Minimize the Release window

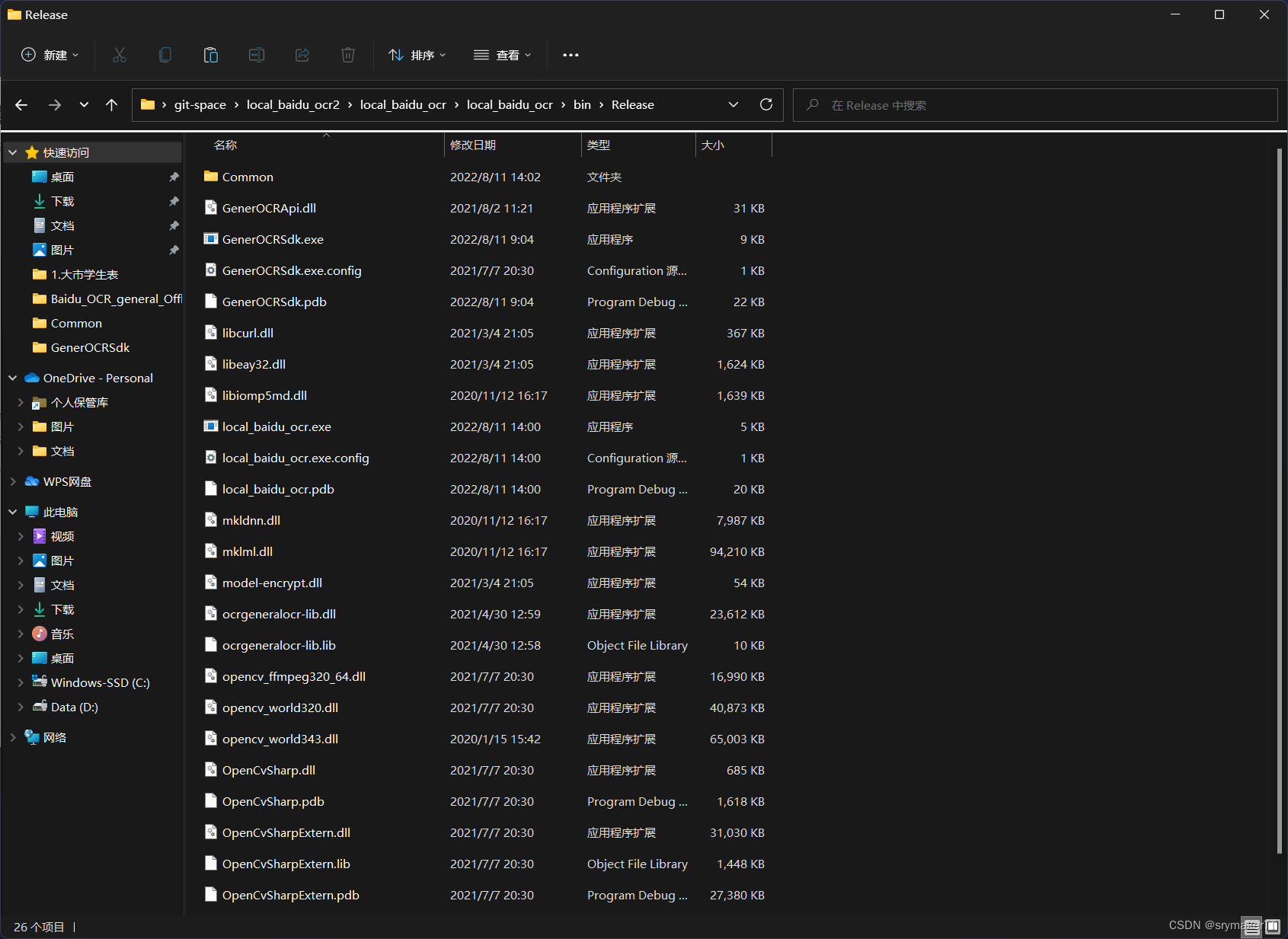1175,14
